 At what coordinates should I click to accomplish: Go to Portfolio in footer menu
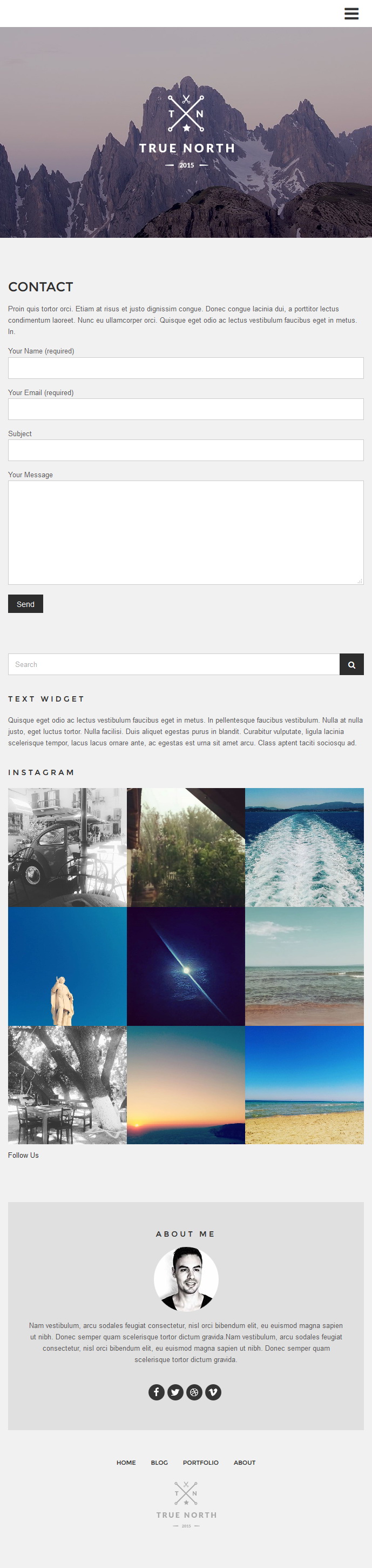(201, 1463)
